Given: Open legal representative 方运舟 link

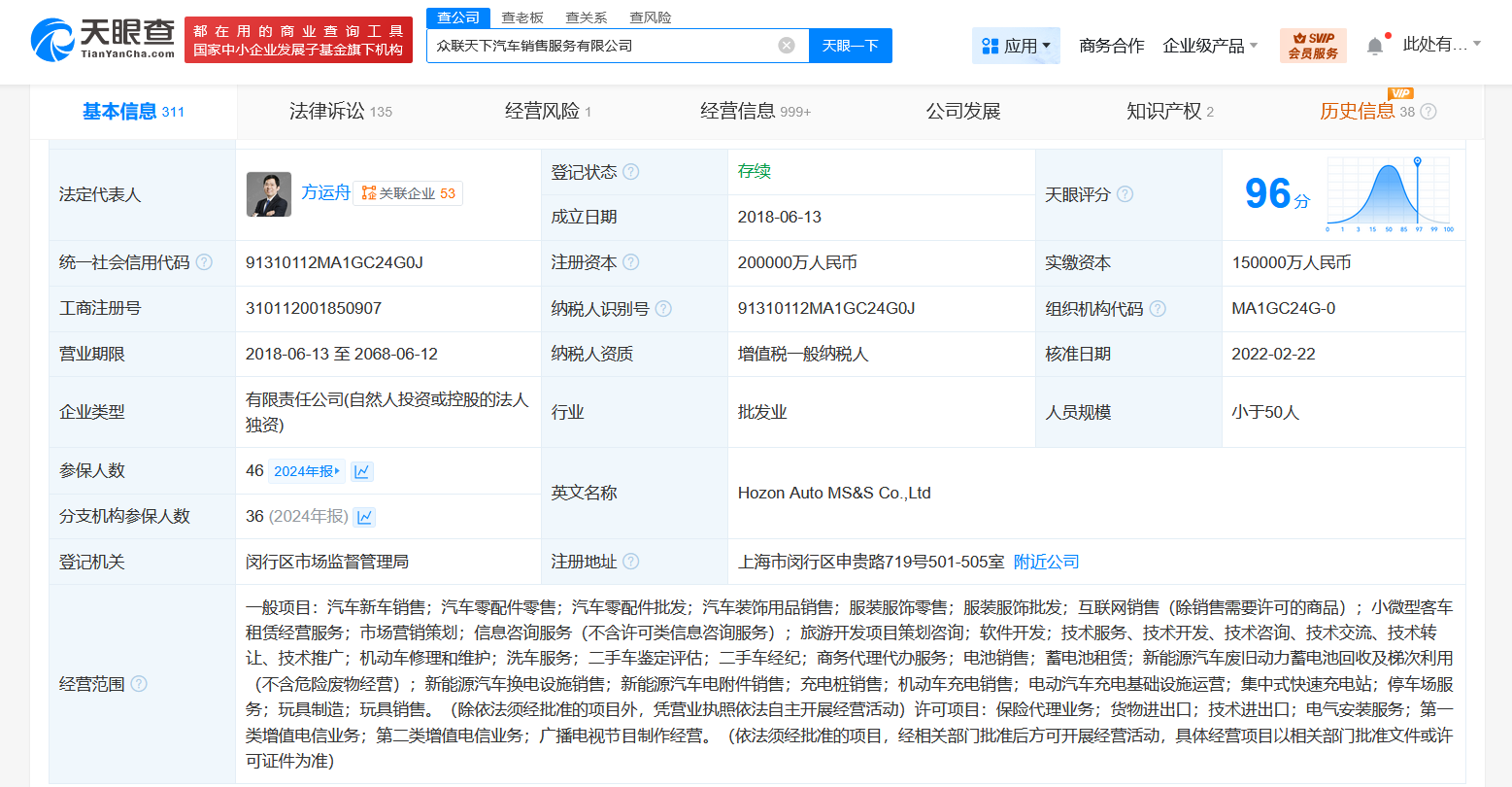Looking at the screenshot, I should point(325,192).
